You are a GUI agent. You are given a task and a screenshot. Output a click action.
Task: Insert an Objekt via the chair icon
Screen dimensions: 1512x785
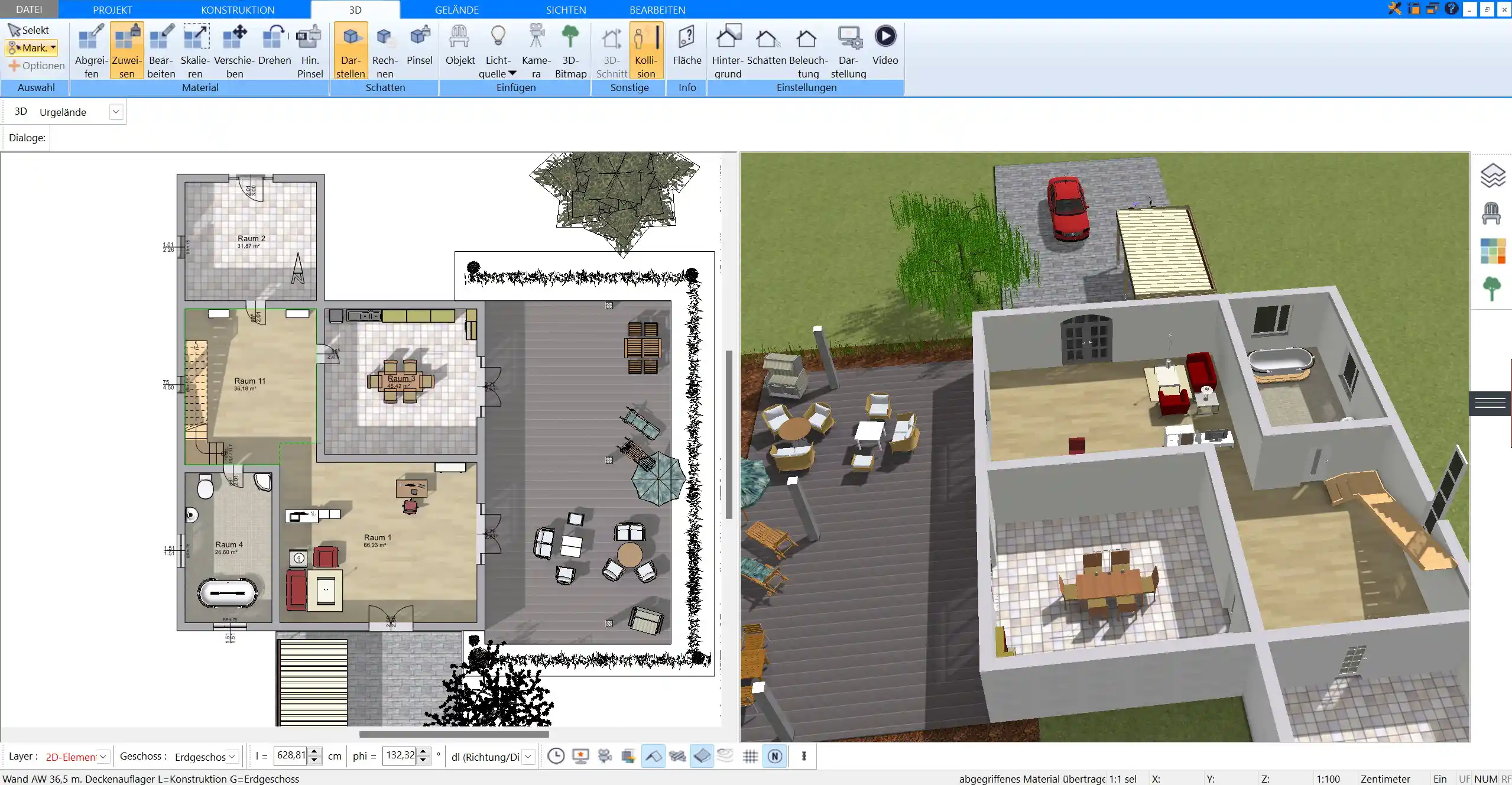point(460,45)
